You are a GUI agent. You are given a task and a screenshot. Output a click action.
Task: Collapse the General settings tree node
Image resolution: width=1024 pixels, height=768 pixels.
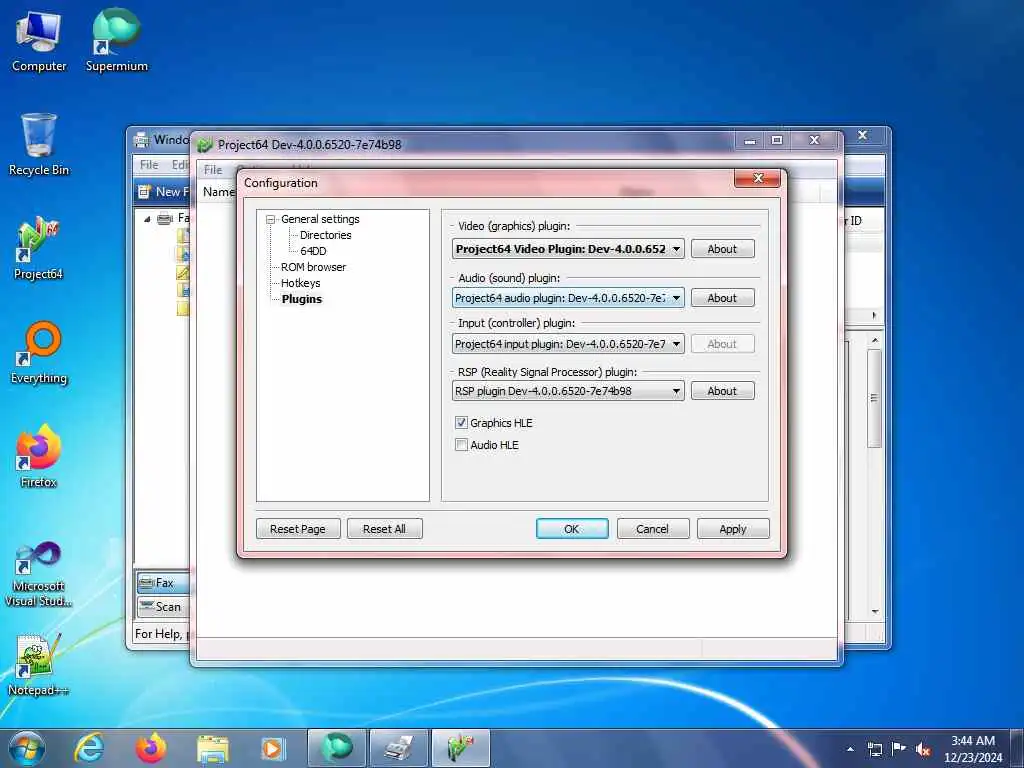270,219
